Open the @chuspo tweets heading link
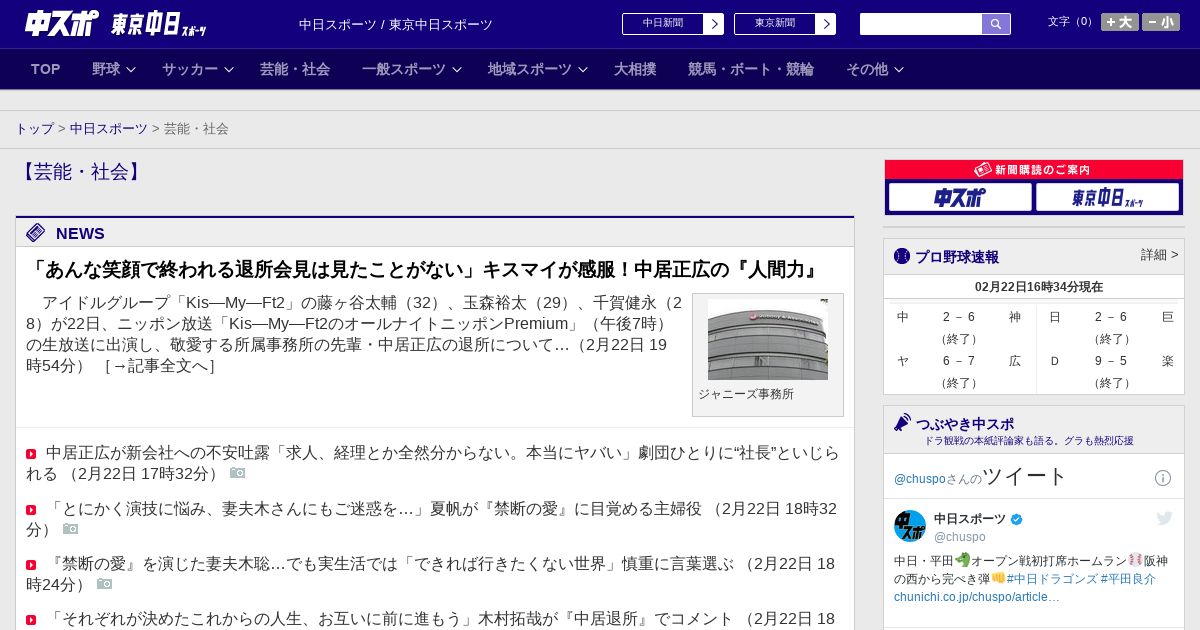The width and height of the screenshot is (1200, 630). 981,476
